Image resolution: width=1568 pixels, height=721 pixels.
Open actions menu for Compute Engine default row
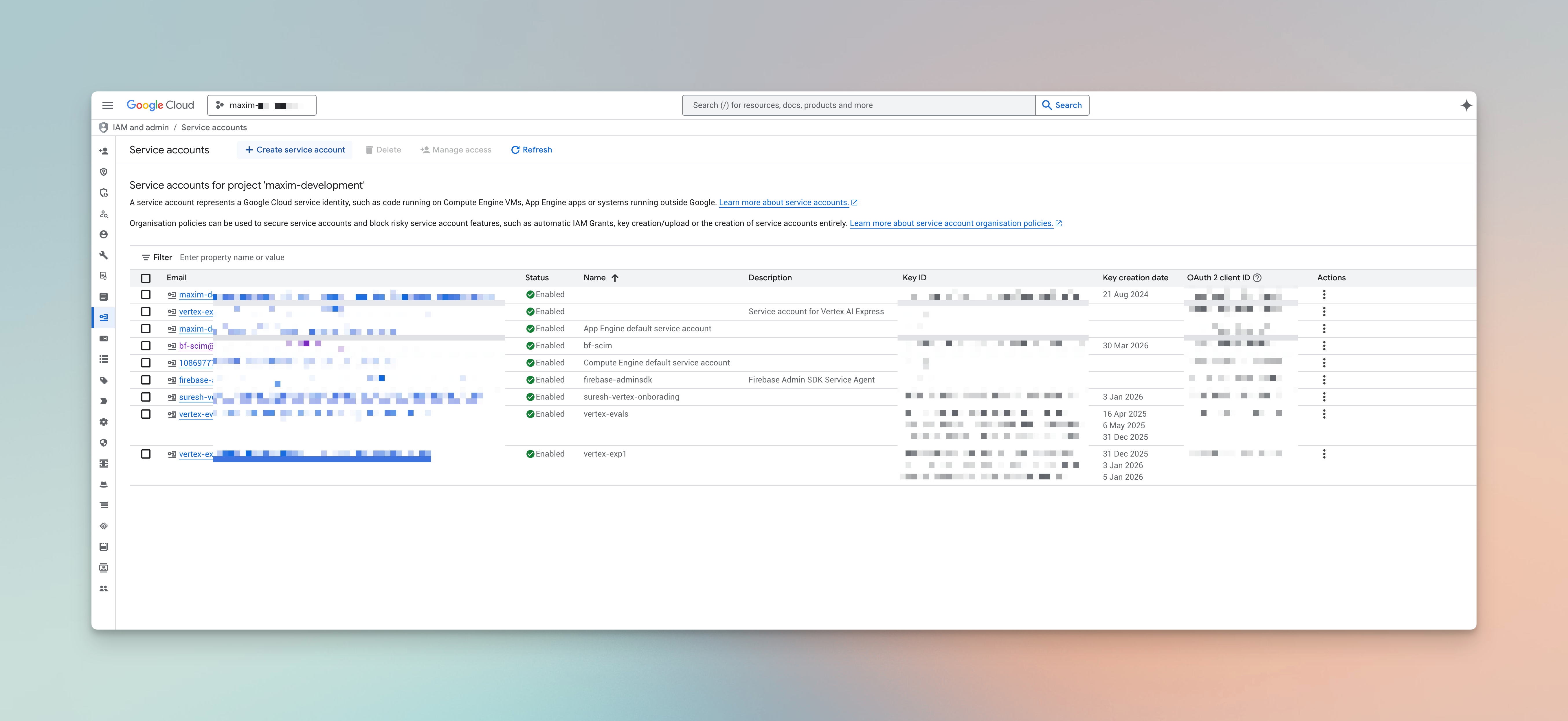click(x=1324, y=363)
